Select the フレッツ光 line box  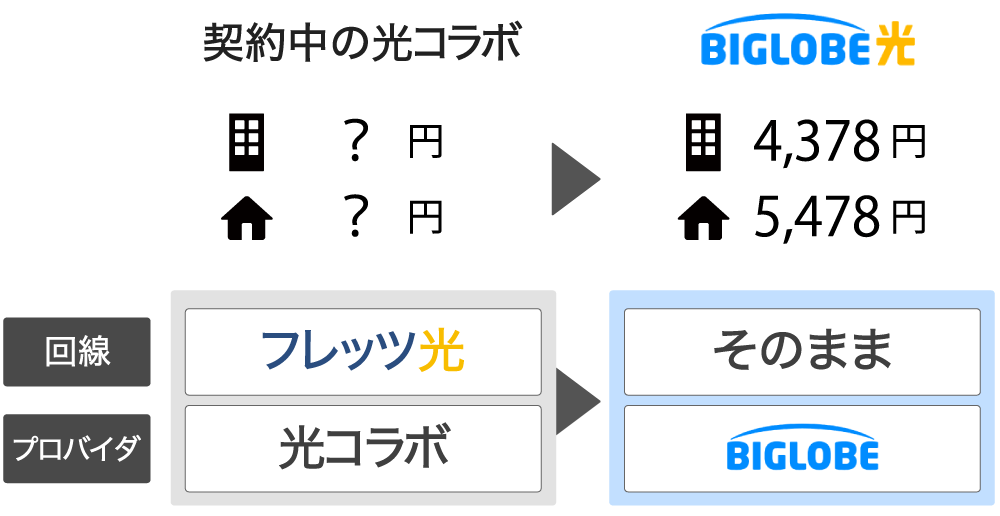pyautogui.click(x=363, y=351)
